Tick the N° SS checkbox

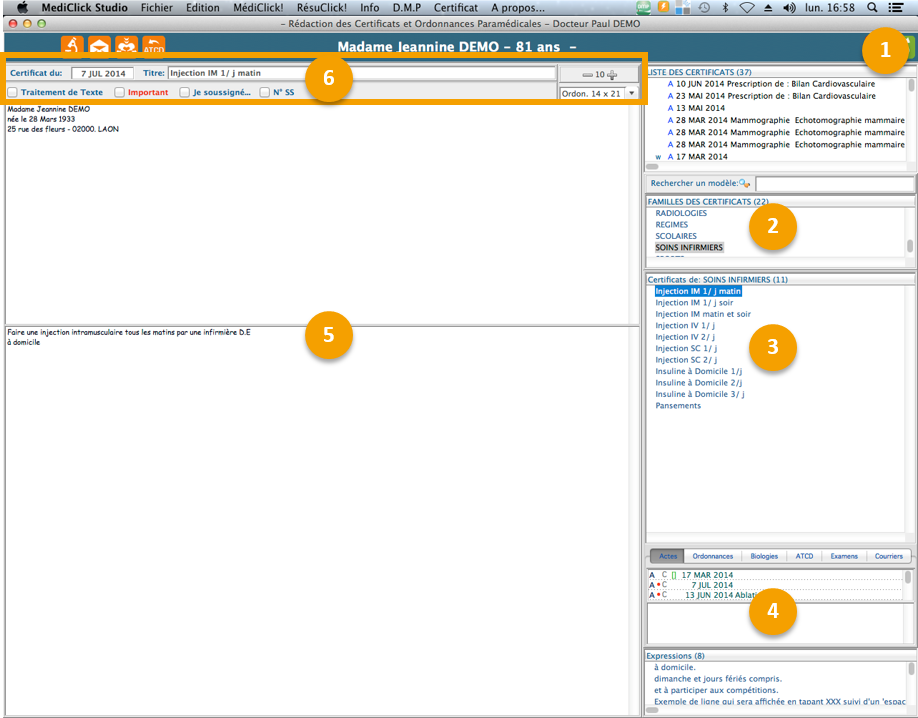pyautogui.click(x=265, y=93)
